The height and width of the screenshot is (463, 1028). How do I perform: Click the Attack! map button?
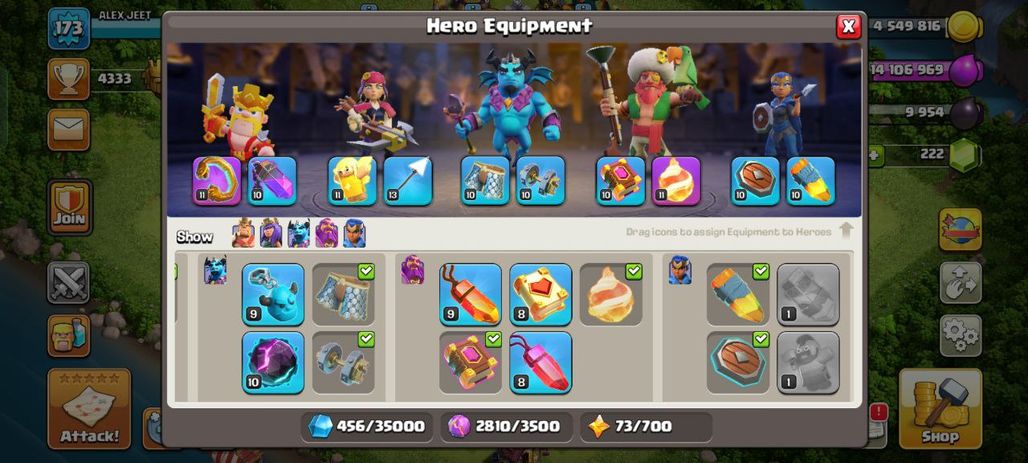89,409
